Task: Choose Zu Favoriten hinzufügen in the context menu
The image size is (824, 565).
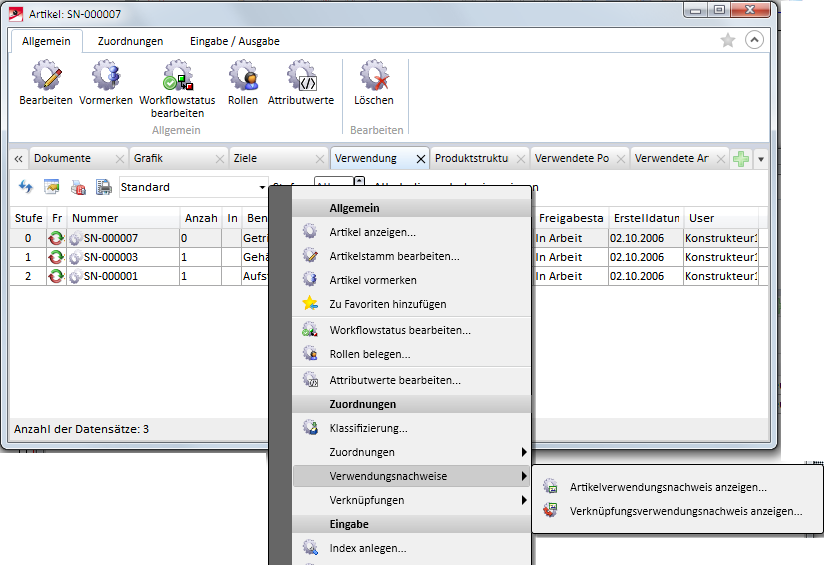Action: tap(387, 304)
